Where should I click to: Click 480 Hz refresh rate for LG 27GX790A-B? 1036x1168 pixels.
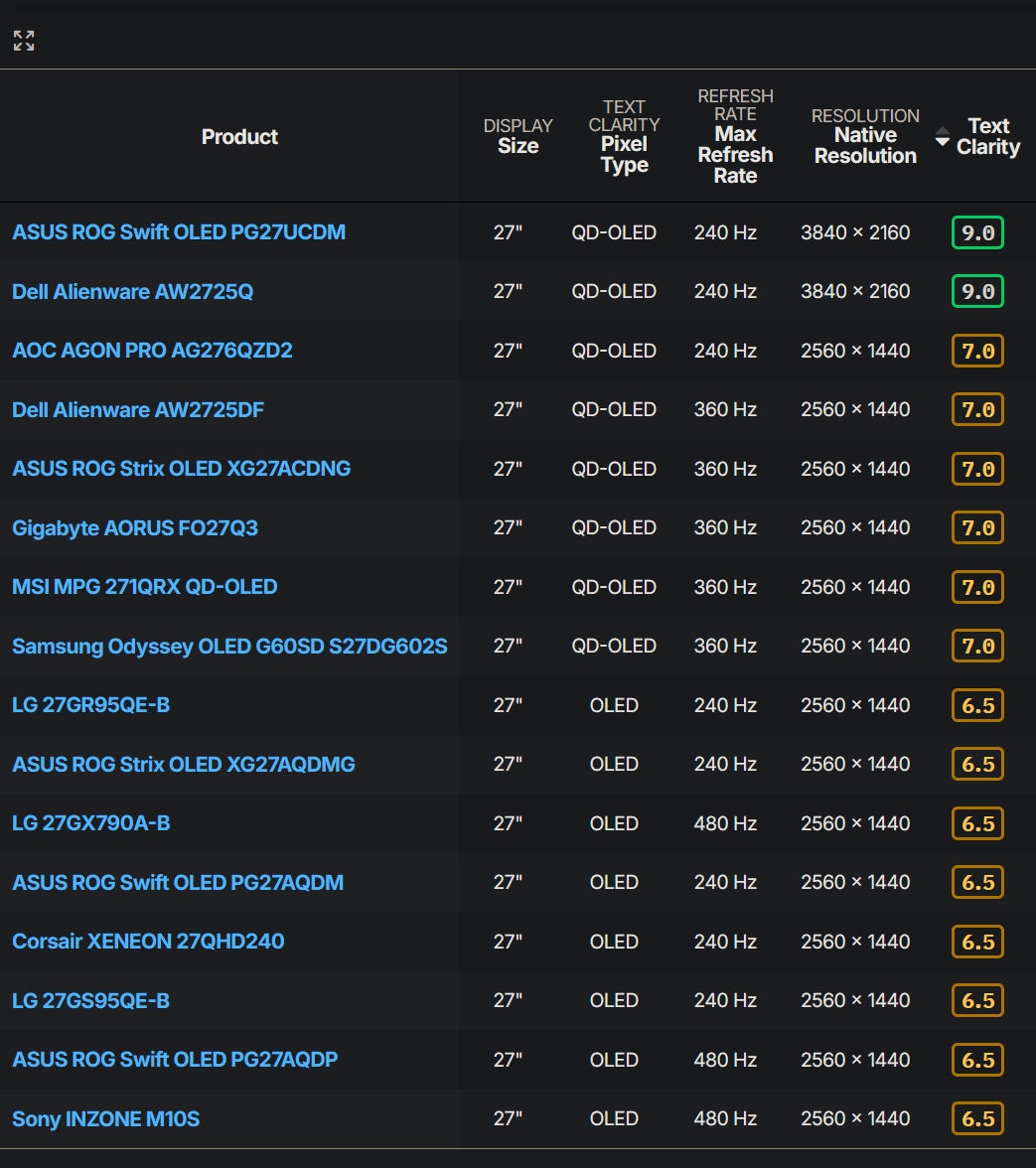(x=725, y=823)
